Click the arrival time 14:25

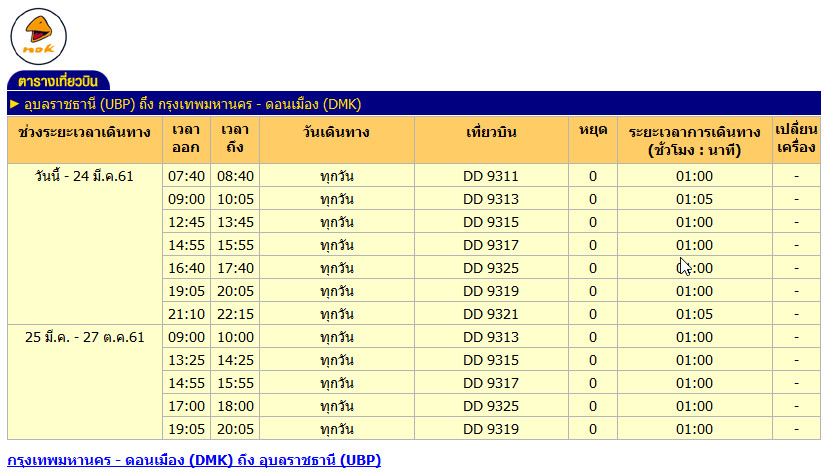pyautogui.click(x=235, y=360)
